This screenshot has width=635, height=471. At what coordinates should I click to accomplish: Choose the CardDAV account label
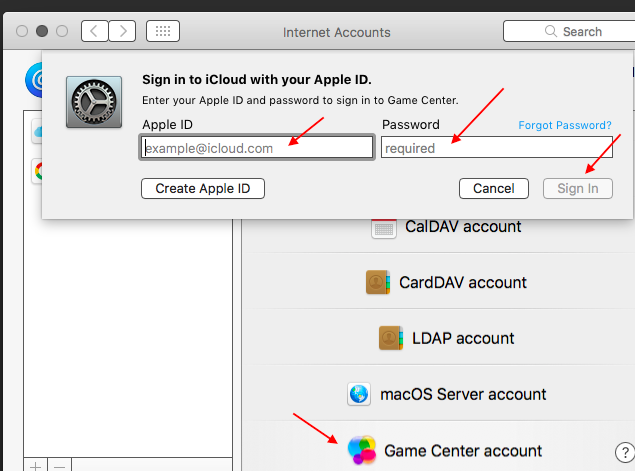tap(463, 283)
